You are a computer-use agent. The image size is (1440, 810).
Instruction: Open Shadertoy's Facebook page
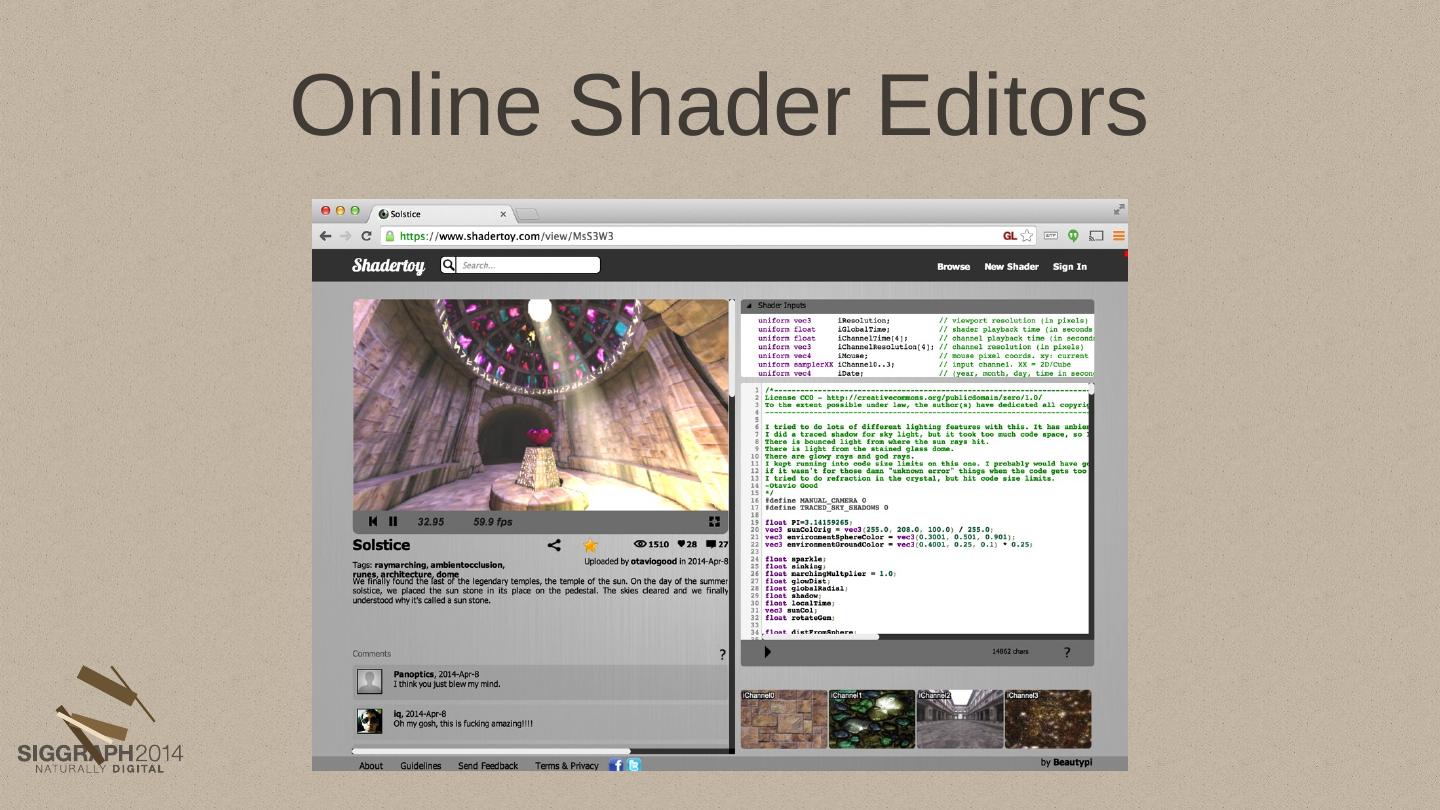pos(616,765)
